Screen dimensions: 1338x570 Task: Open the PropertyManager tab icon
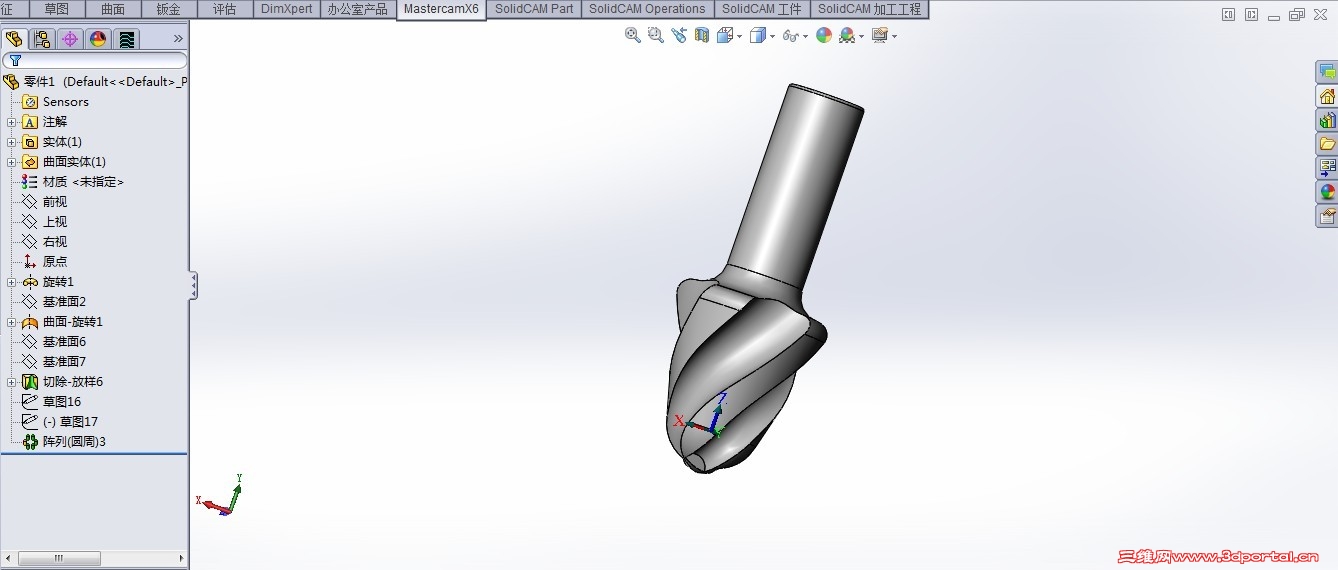[x=42, y=39]
